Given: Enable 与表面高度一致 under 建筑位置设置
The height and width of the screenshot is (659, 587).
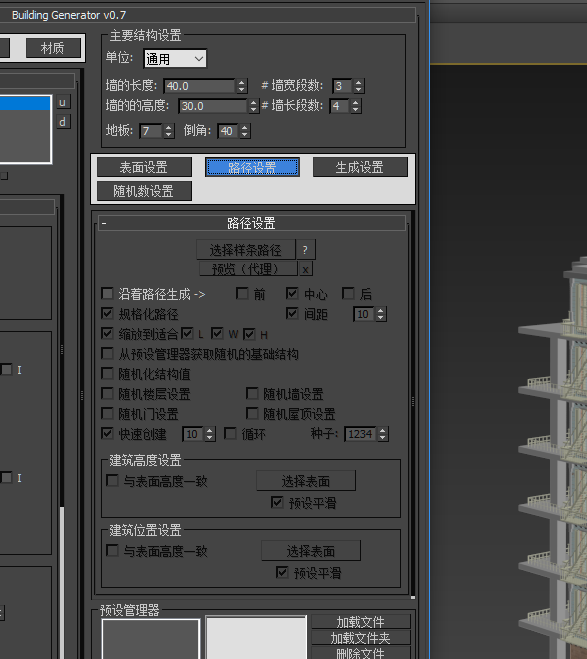Looking at the screenshot, I should tap(113, 551).
